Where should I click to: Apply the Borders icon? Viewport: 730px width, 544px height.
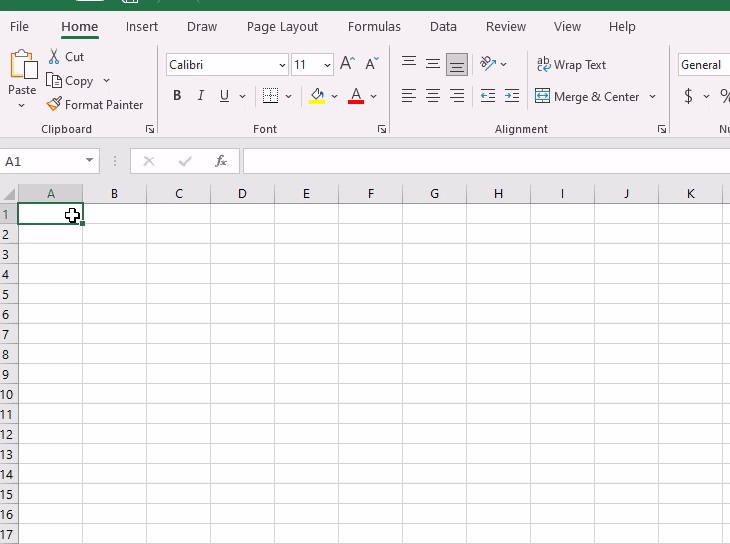tap(270, 96)
